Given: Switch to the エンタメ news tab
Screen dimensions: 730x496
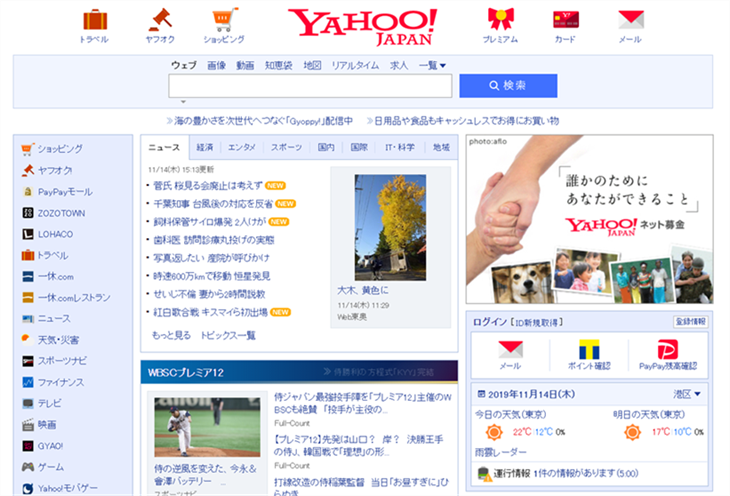Looking at the screenshot, I should (242, 148).
